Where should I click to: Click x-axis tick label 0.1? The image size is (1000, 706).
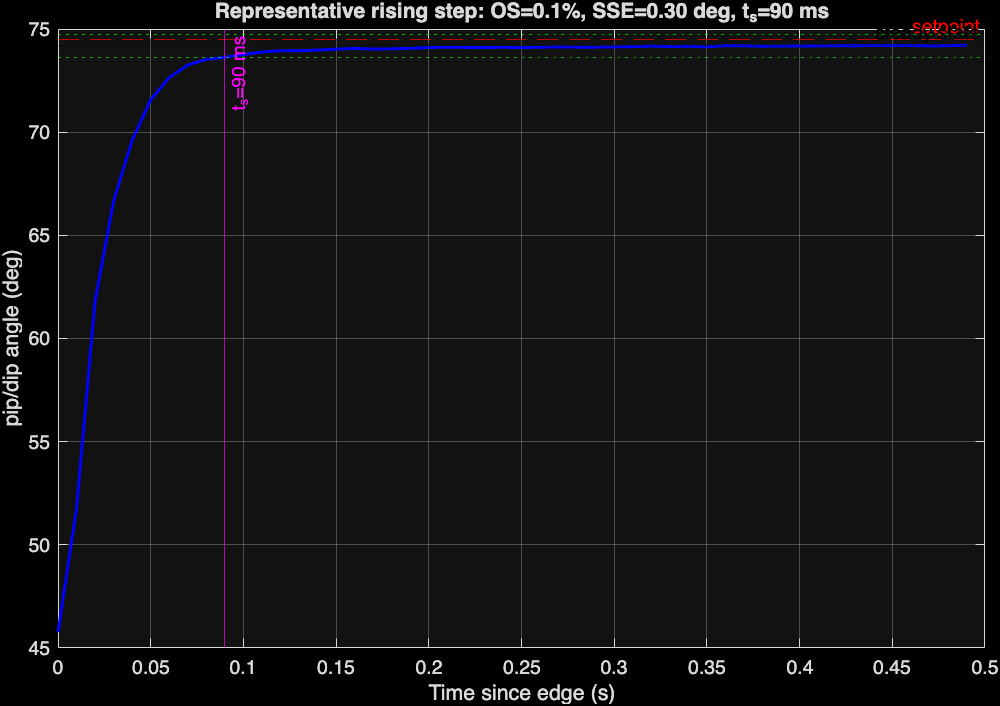point(243,668)
